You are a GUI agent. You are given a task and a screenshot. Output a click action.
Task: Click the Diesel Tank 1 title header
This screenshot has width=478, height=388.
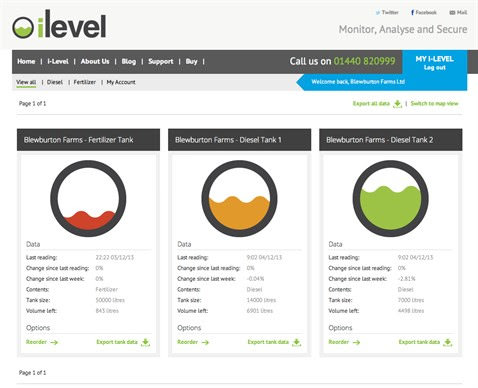[239, 140]
